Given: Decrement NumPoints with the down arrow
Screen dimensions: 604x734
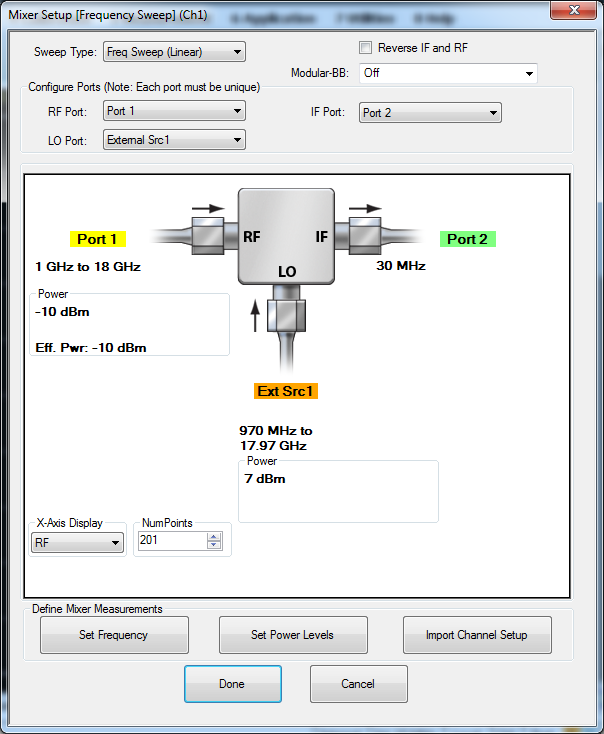Looking at the screenshot, I should (x=214, y=544).
